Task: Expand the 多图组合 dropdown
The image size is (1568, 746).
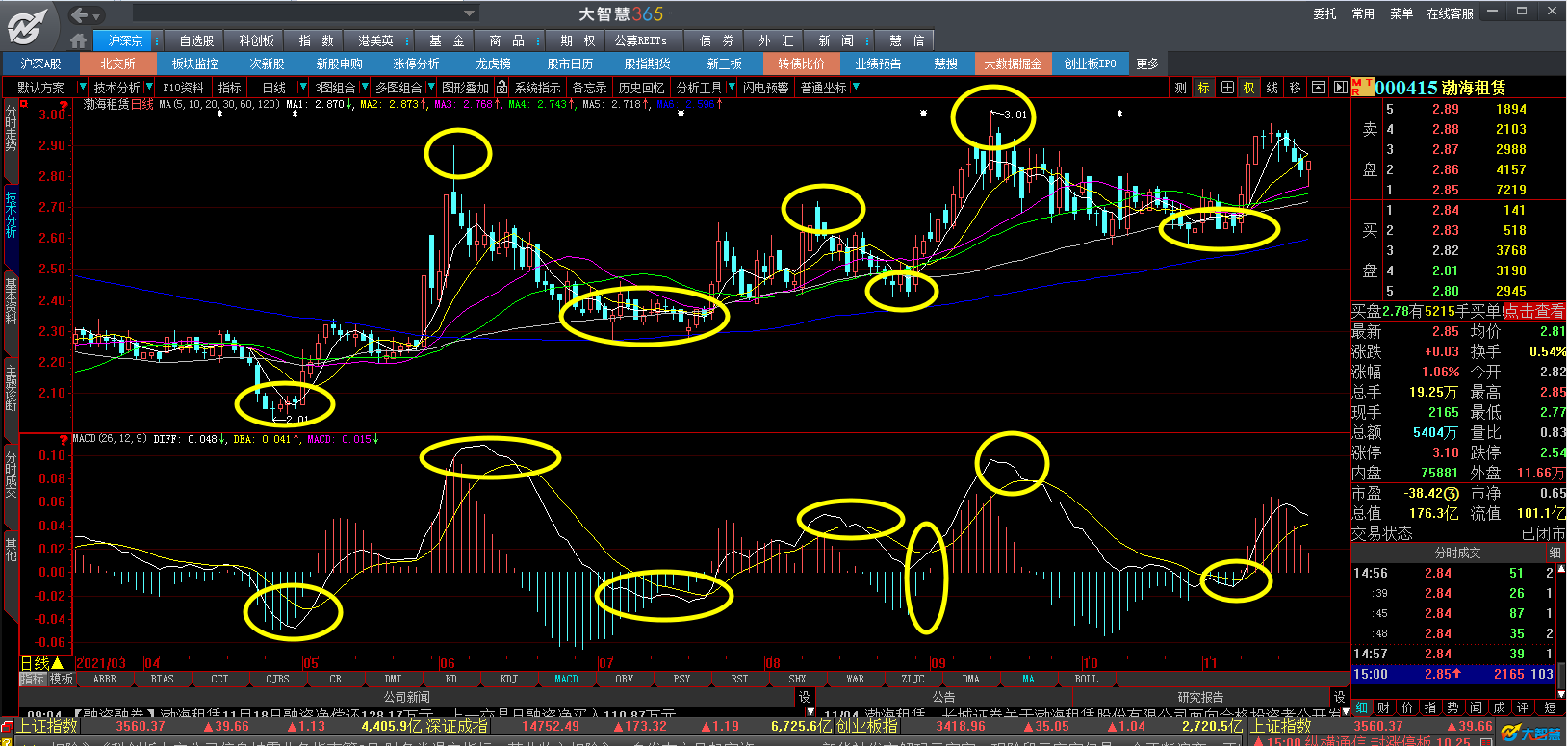Action: pos(431,88)
